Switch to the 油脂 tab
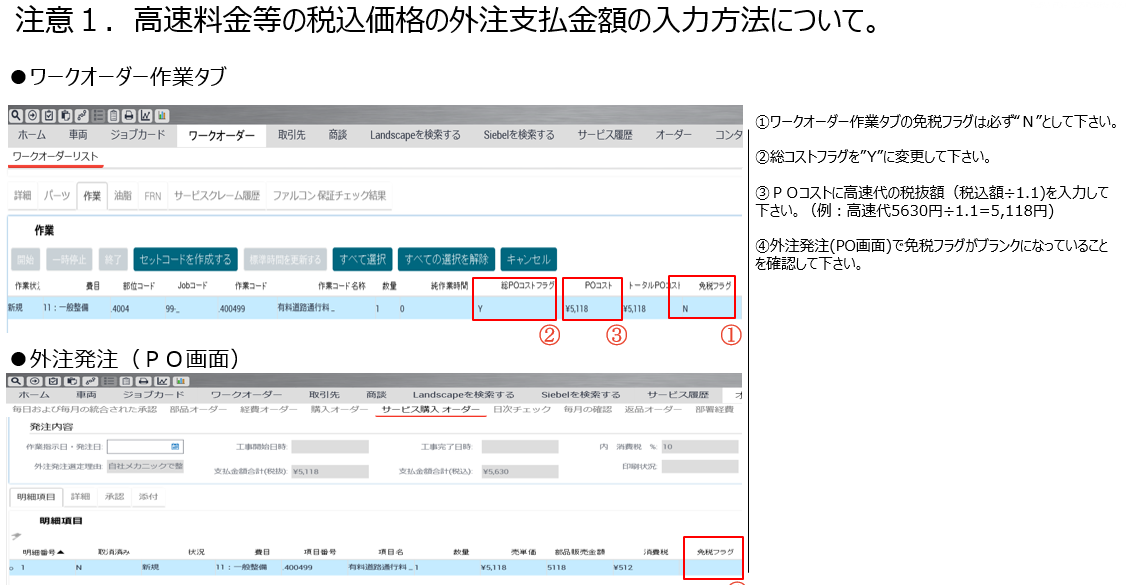Image resolution: width=1126 pixels, height=585 pixels. (122, 196)
